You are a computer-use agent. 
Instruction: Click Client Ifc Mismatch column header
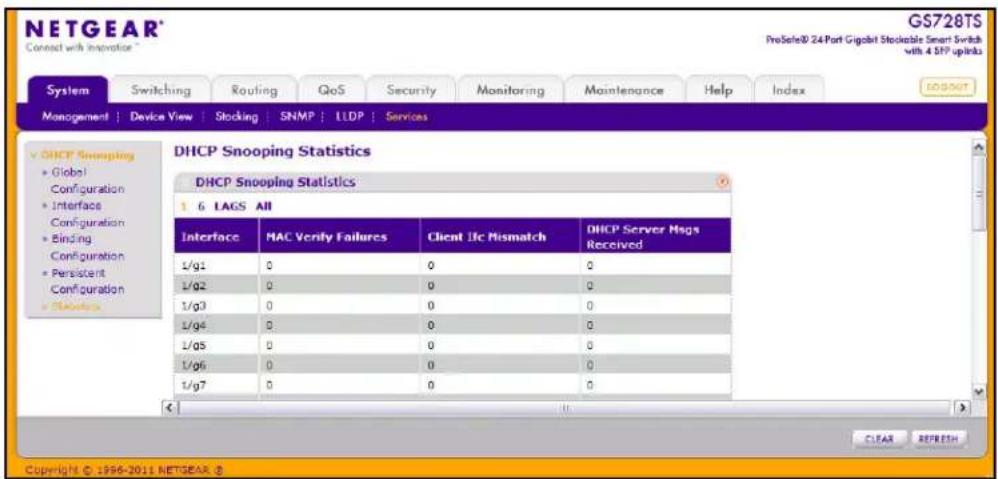click(499, 236)
